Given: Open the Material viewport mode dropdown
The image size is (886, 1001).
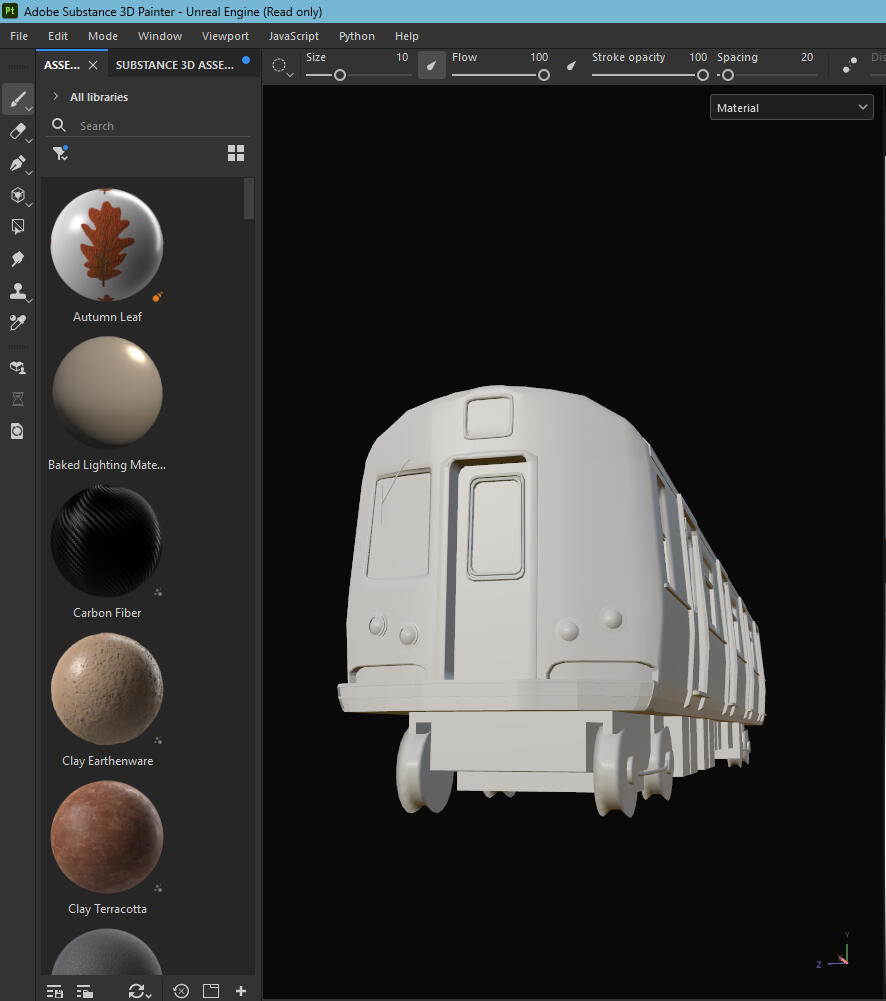Looking at the screenshot, I should click(792, 108).
